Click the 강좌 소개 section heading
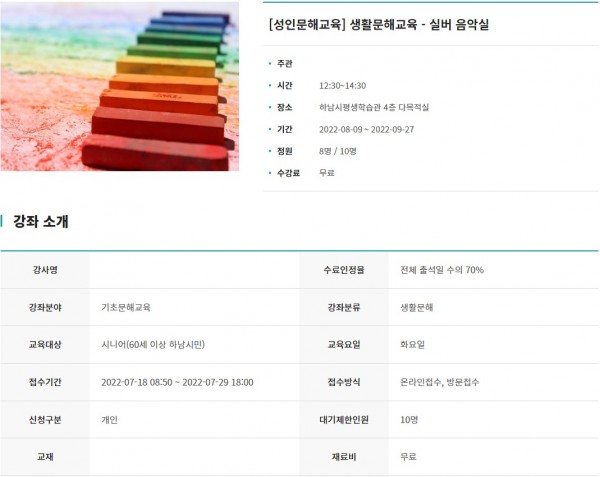Screen dimensions: 600x477 pos(41,221)
